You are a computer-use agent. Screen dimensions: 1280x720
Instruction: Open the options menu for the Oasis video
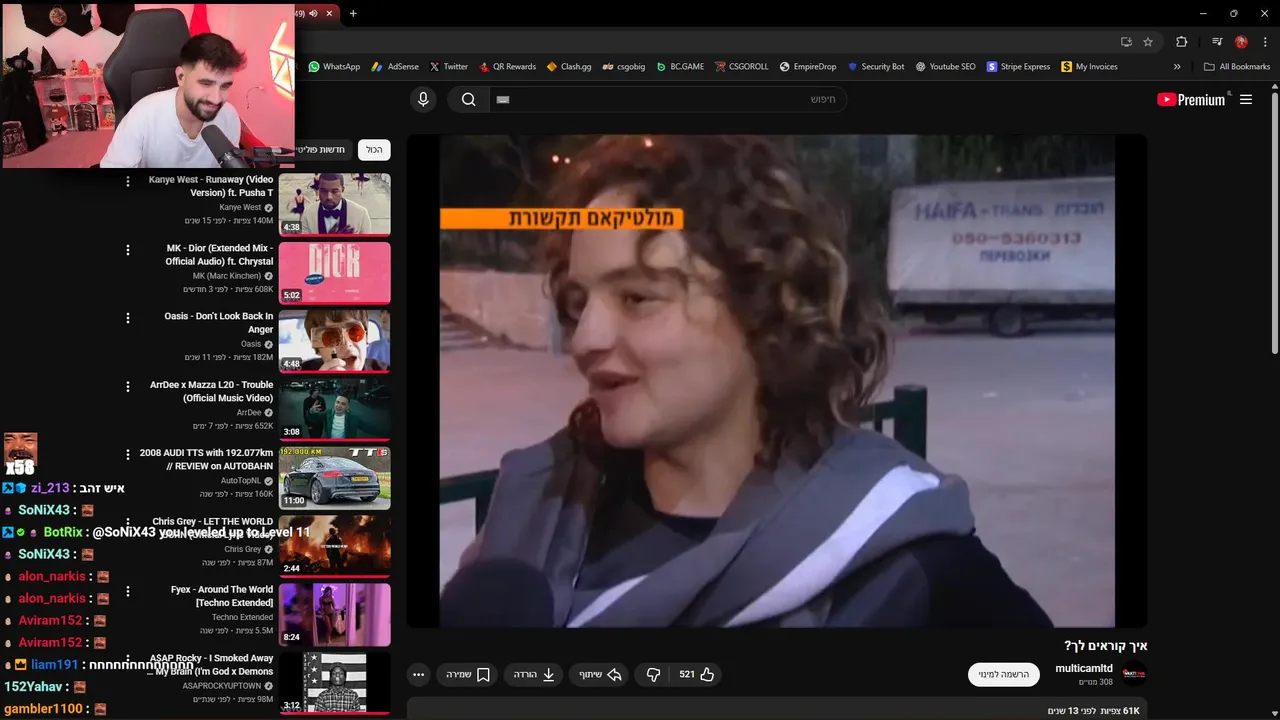[127, 318]
